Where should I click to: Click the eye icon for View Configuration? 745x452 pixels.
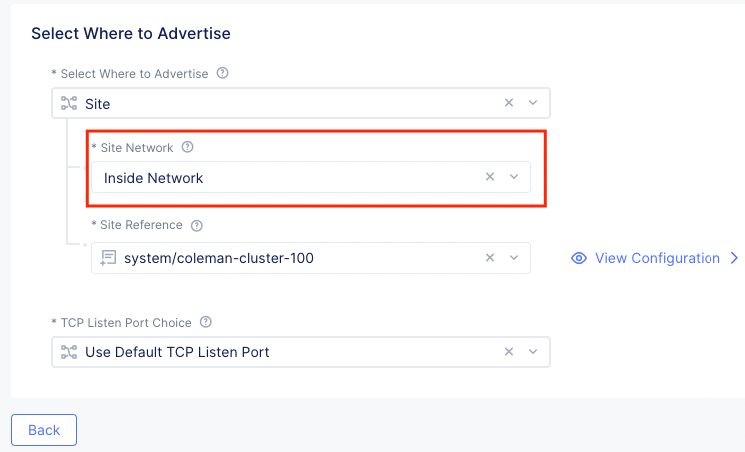(x=578, y=258)
